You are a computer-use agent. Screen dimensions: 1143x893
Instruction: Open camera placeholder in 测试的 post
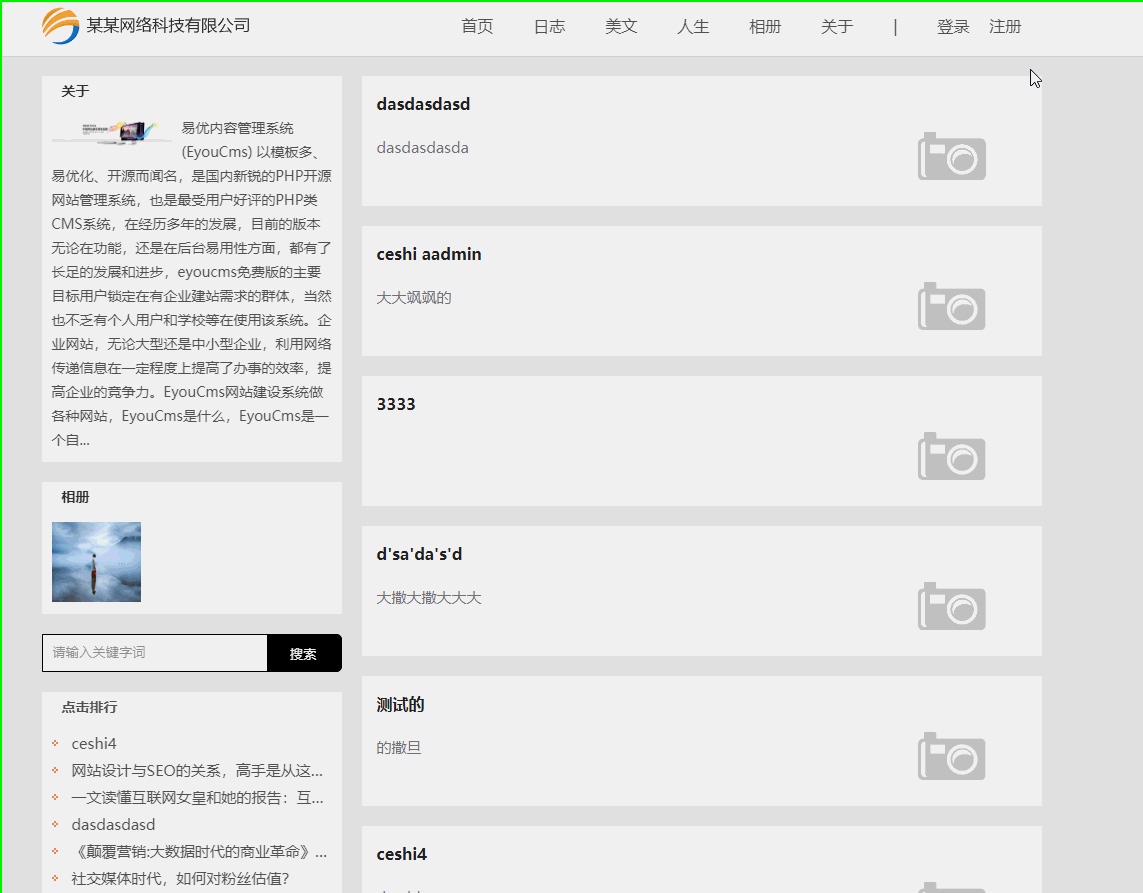pyautogui.click(x=951, y=757)
